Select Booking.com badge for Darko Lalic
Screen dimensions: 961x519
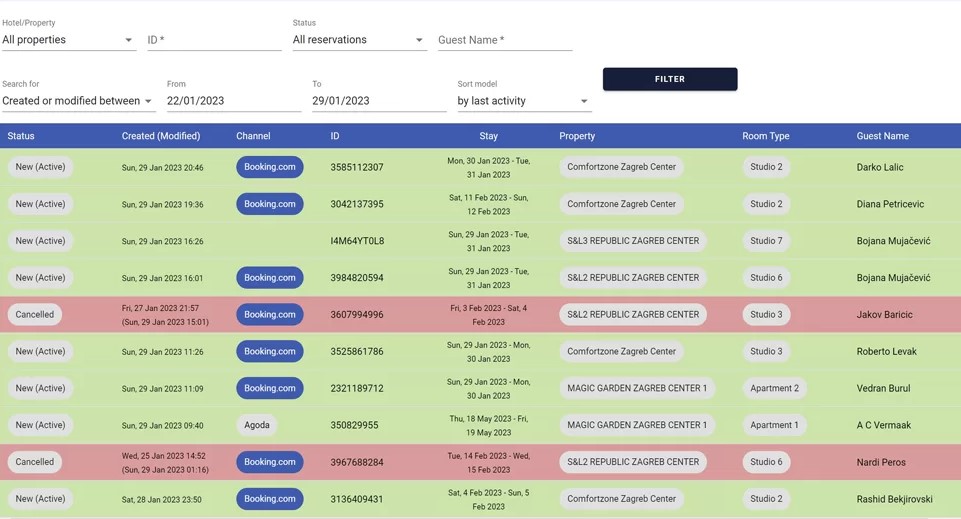click(269, 167)
